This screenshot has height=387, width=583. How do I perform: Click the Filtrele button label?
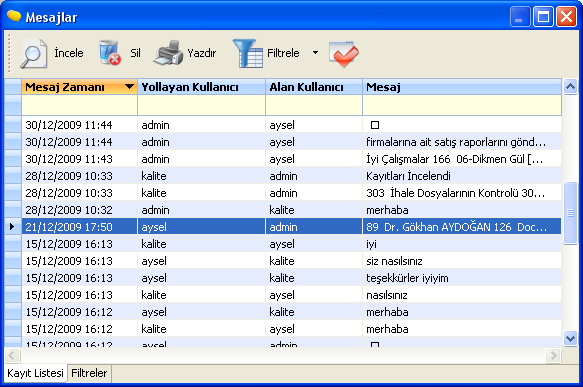coord(283,53)
